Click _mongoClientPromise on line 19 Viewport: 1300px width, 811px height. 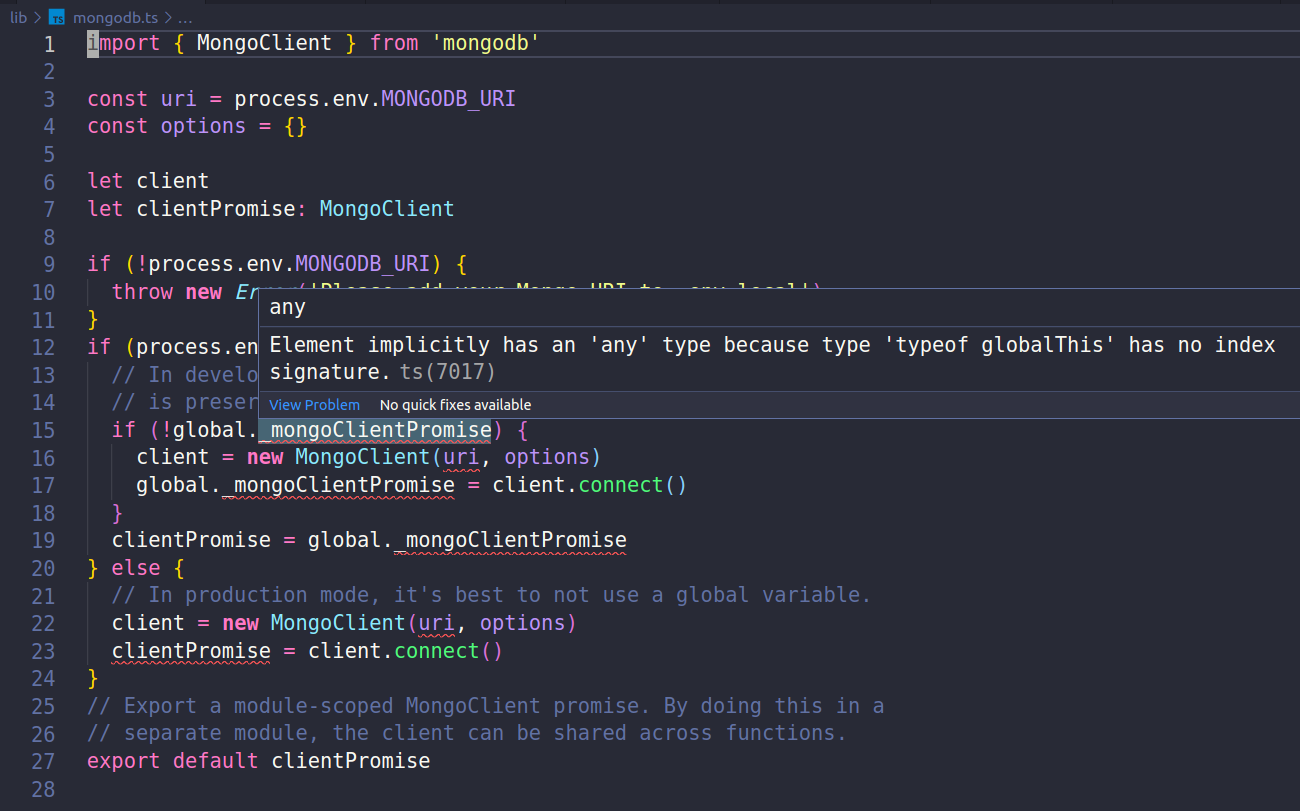[x=510, y=540]
